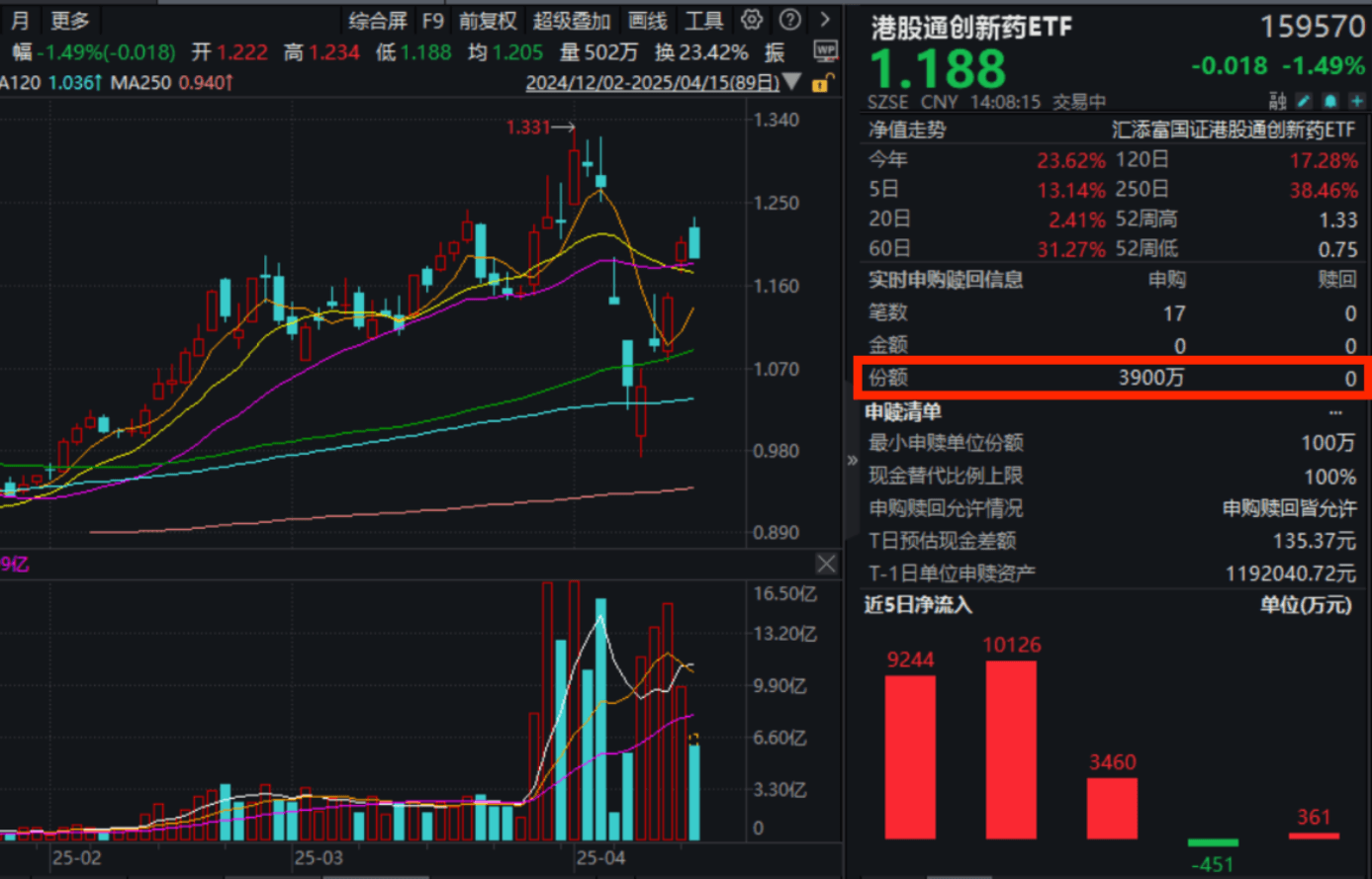Toggle the orange padlock lock icon
Screen dimensions: 1372x879
coord(819,83)
